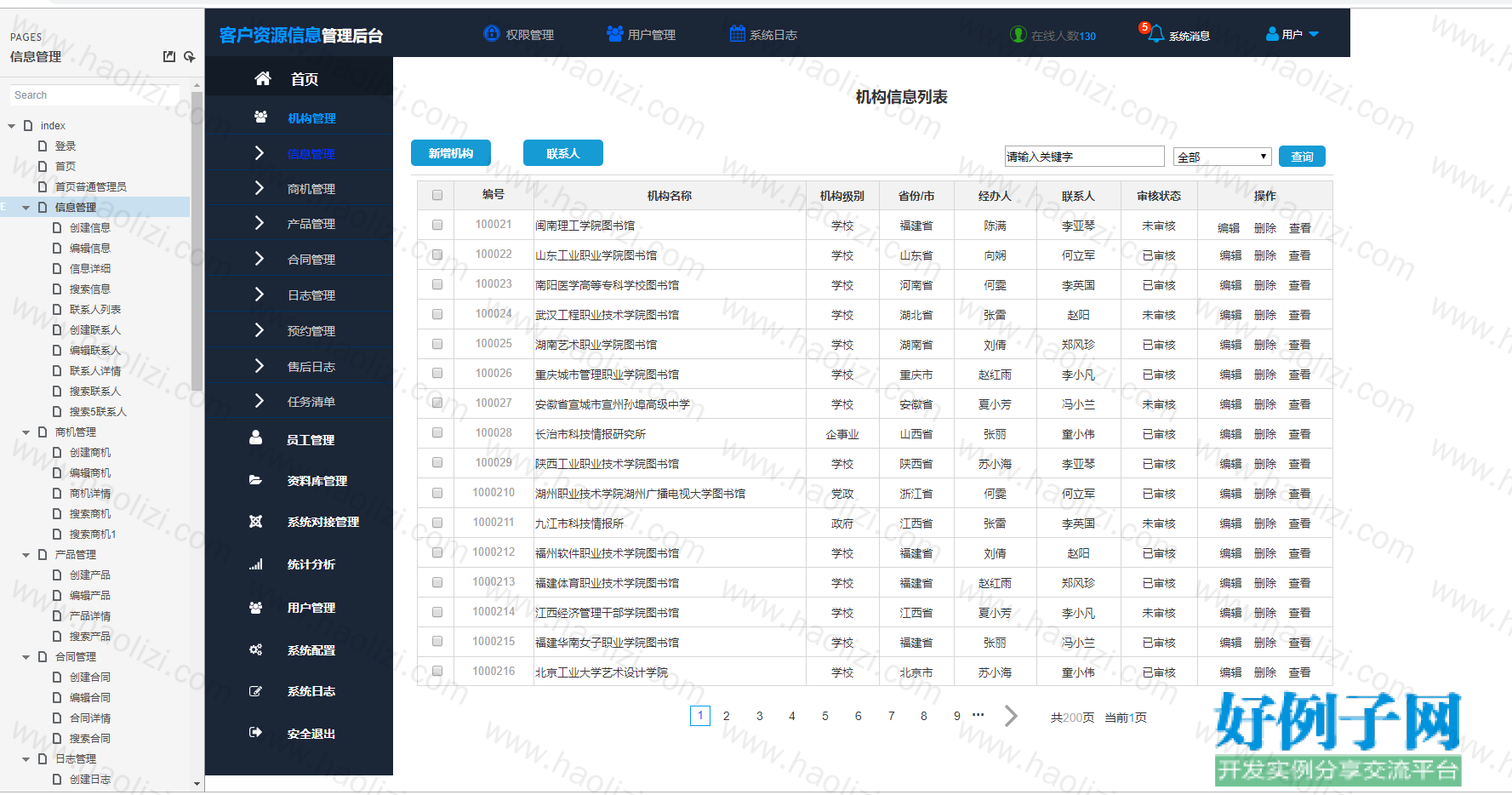Check the checkbox for row 1000216
Screen dimensions: 1512x795
click(437, 671)
